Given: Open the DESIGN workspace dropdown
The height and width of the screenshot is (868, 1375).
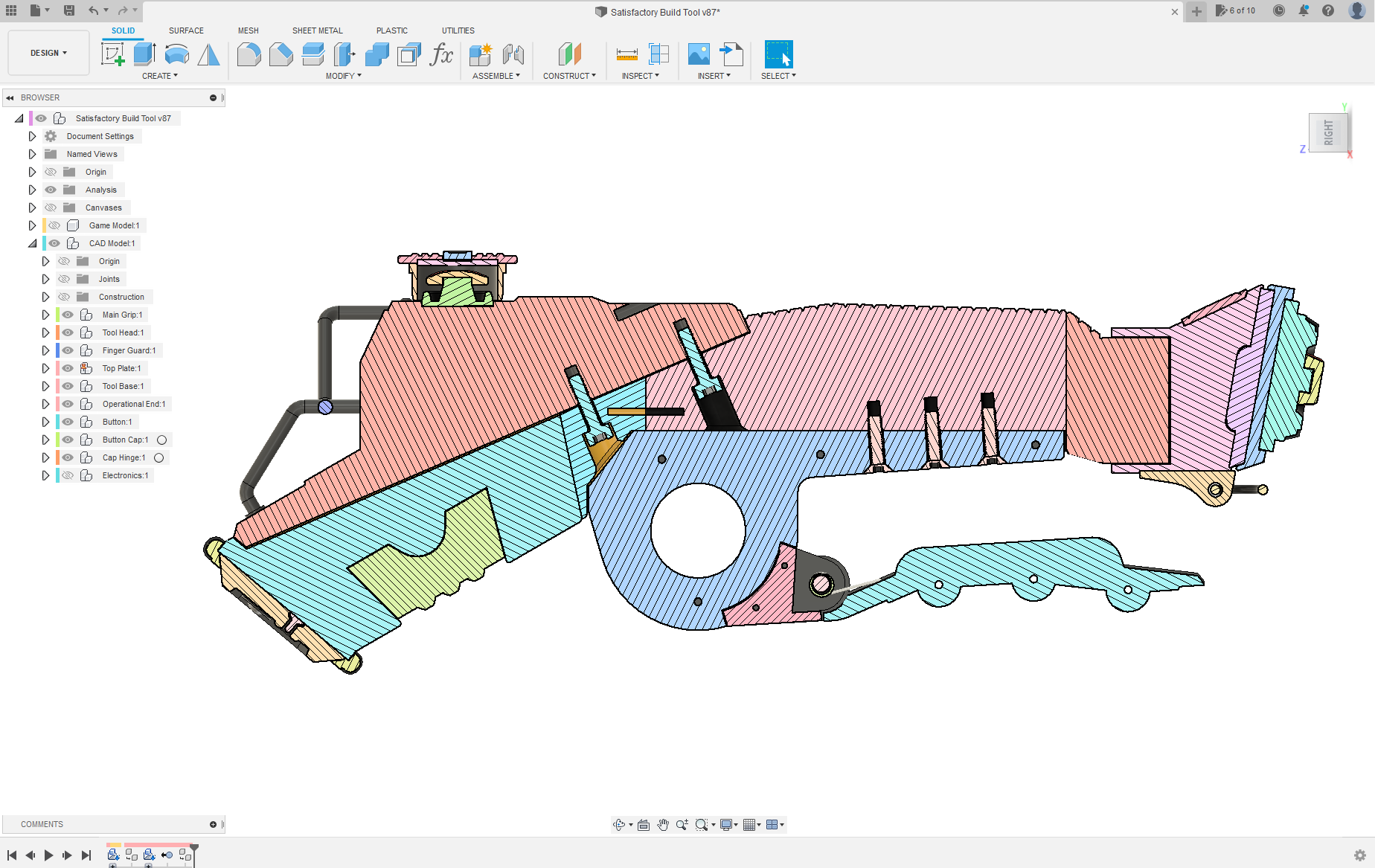Looking at the screenshot, I should (48, 53).
